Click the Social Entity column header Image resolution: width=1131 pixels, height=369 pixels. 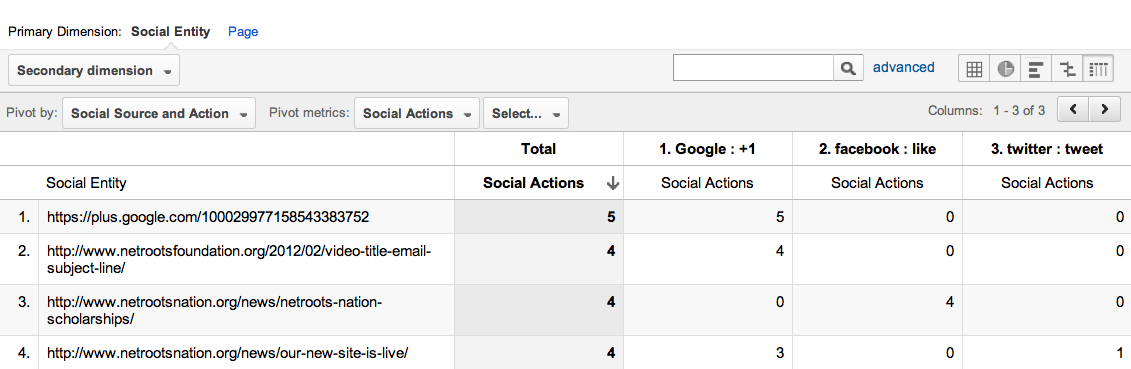(86, 183)
